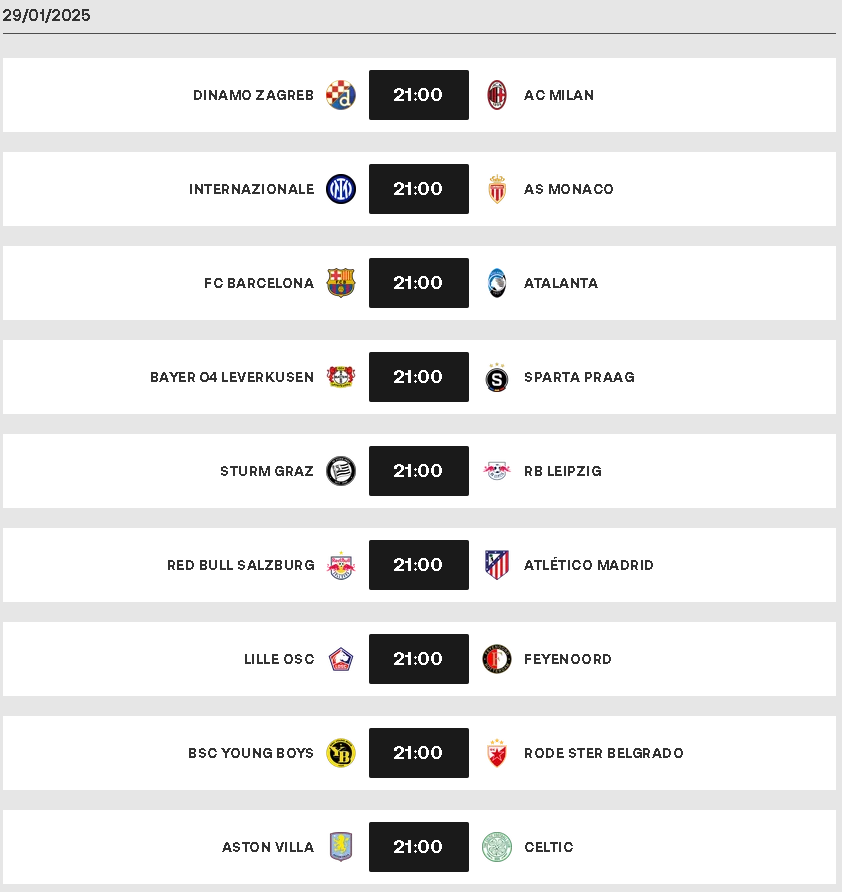Click the Aston Villa team name

(x=268, y=847)
